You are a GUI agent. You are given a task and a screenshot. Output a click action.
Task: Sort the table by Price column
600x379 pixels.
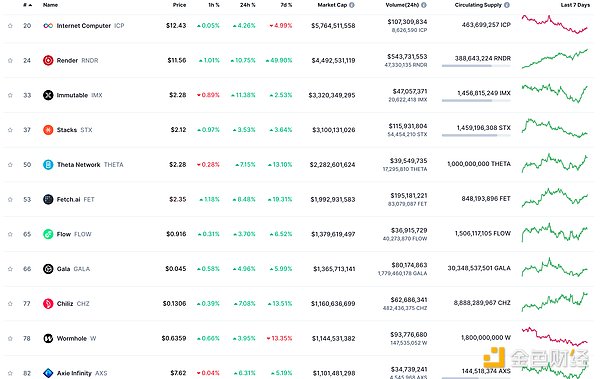pos(179,5)
